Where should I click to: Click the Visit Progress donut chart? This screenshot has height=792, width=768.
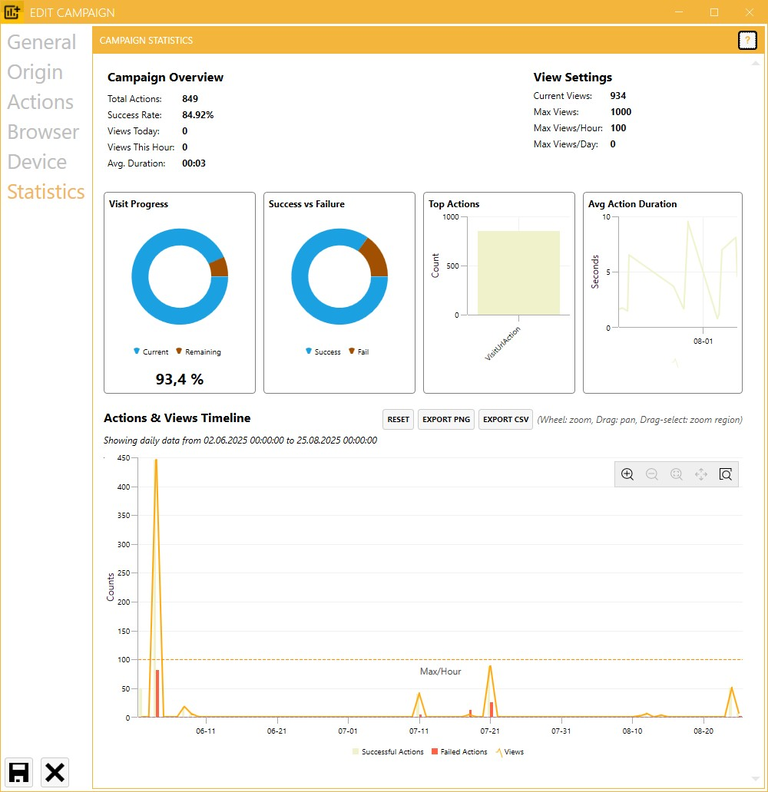[180, 276]
